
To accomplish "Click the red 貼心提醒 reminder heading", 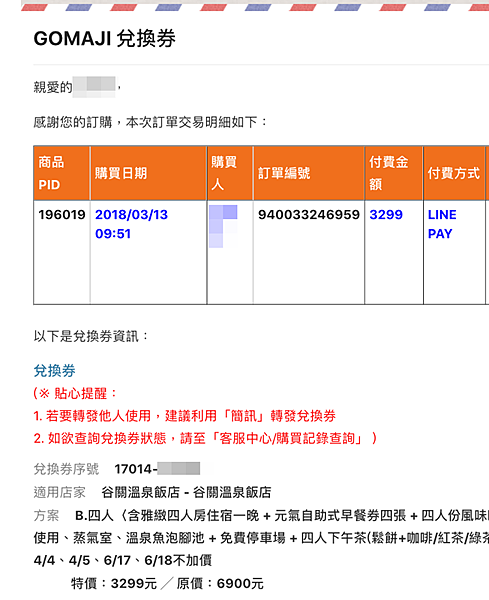I will 75,393.
